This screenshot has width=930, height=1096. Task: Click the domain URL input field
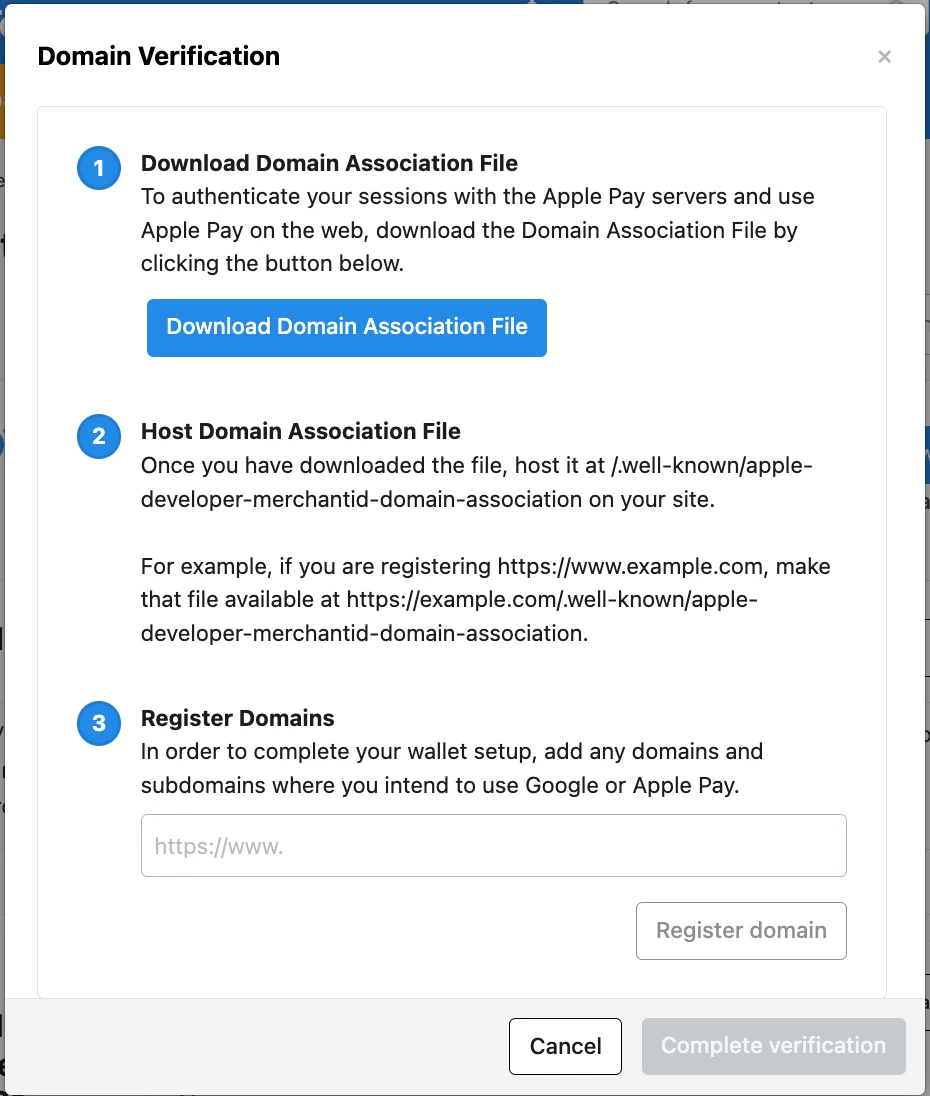coord(493,845)
